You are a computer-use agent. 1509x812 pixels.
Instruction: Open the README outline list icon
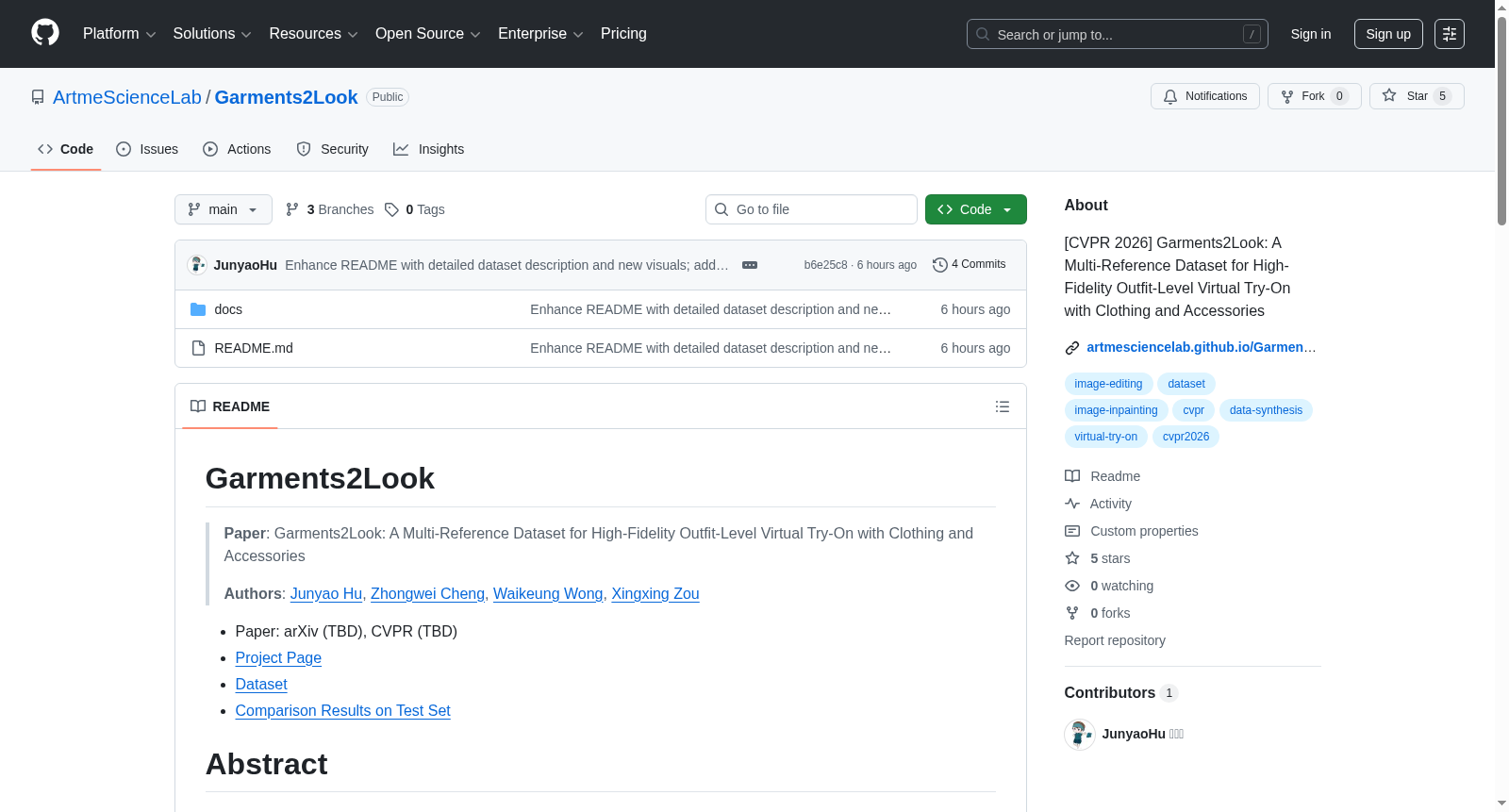(1003, 406)
